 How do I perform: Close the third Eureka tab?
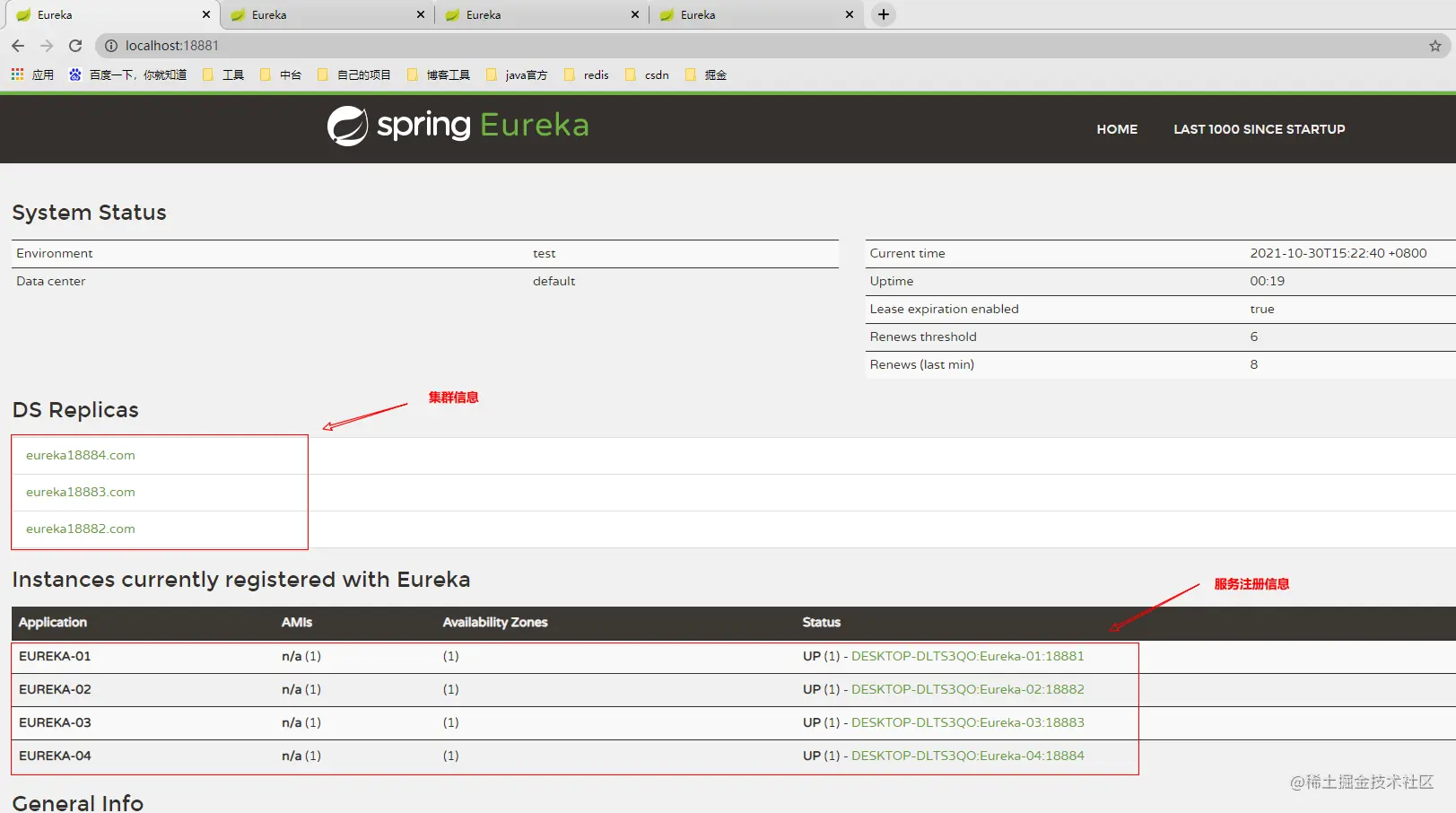coord(635,14)
